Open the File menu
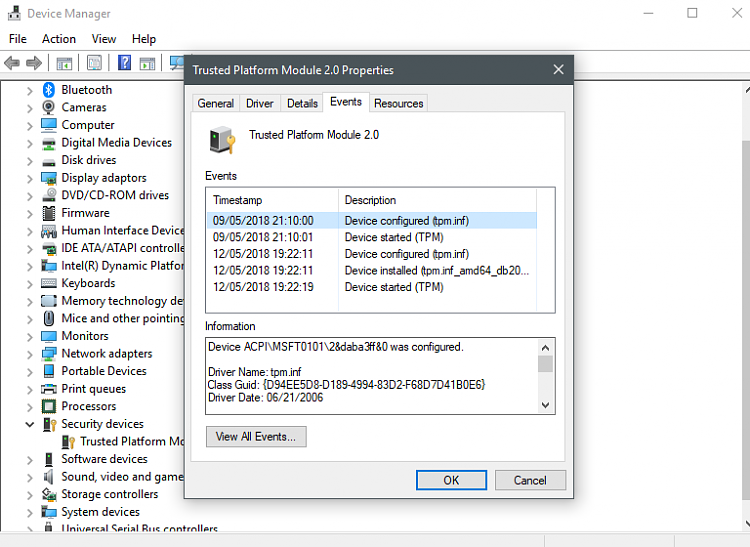The height and width of the screenshot is (547, 750). click(18, 39)
